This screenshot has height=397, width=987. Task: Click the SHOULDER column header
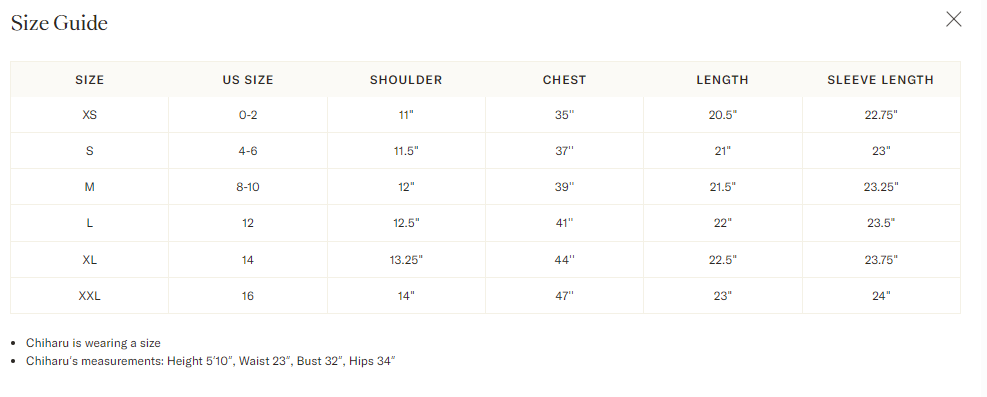pyautogui.click(x=406, y=80)
